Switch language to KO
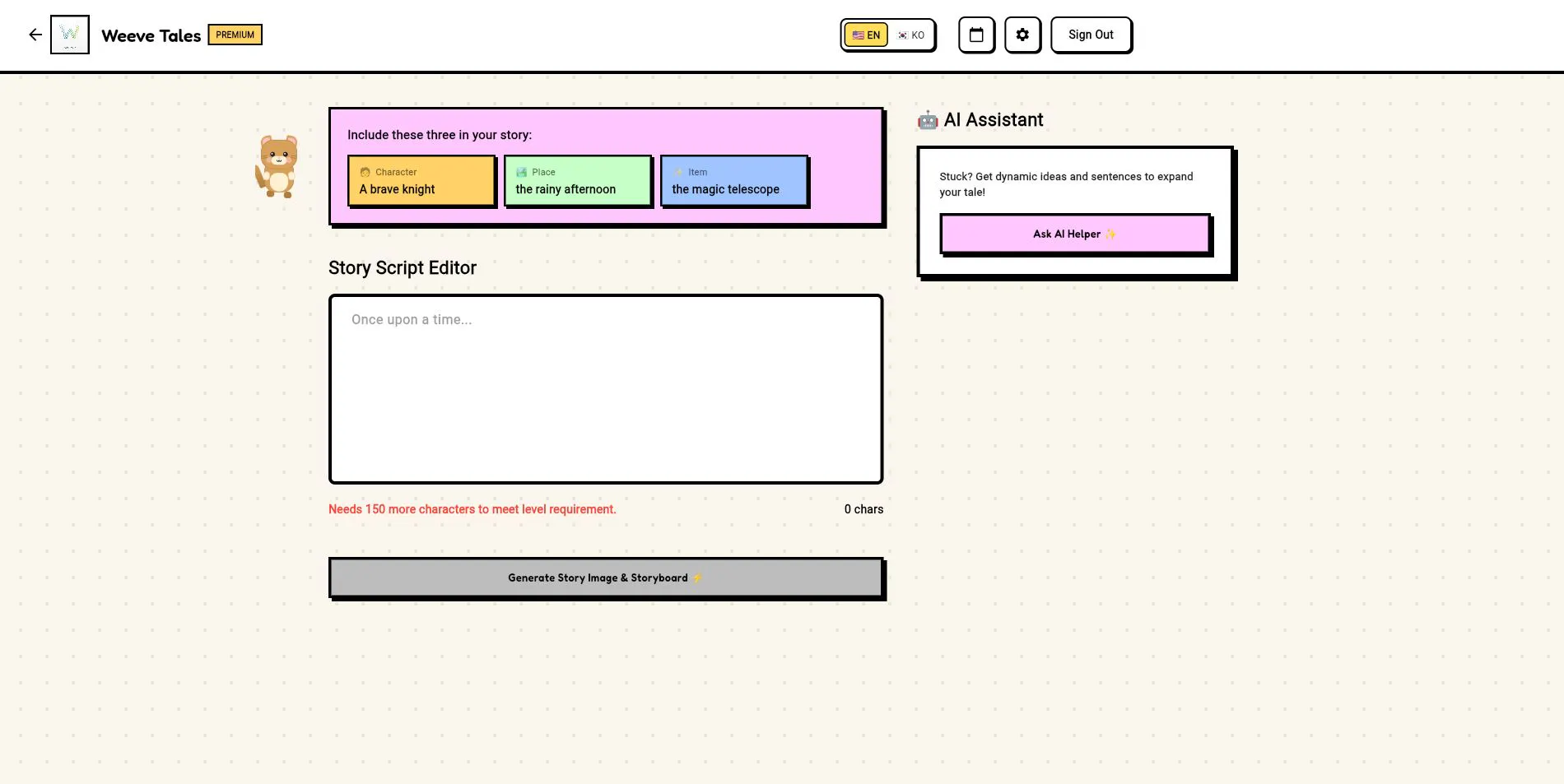This screenshot has width=1564, height=784. 911,35
